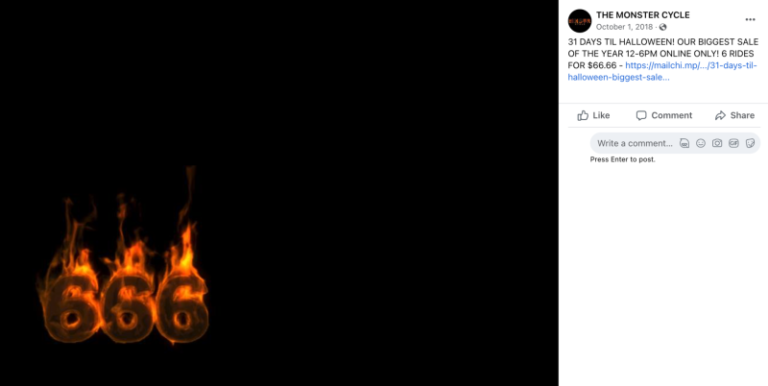The height and width of the screenshot is (386, 768).
Task: Click The Monster Cycle profile picture
Action: point(579,21)
